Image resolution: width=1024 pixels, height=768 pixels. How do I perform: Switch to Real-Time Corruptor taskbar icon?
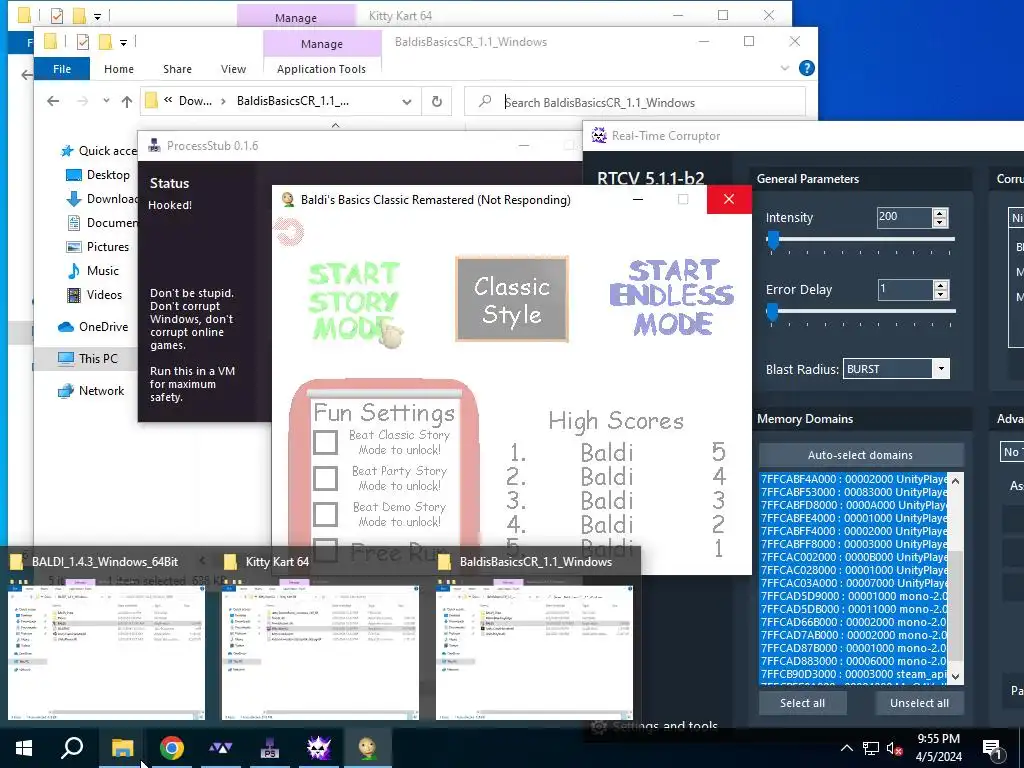coord(319,748)
